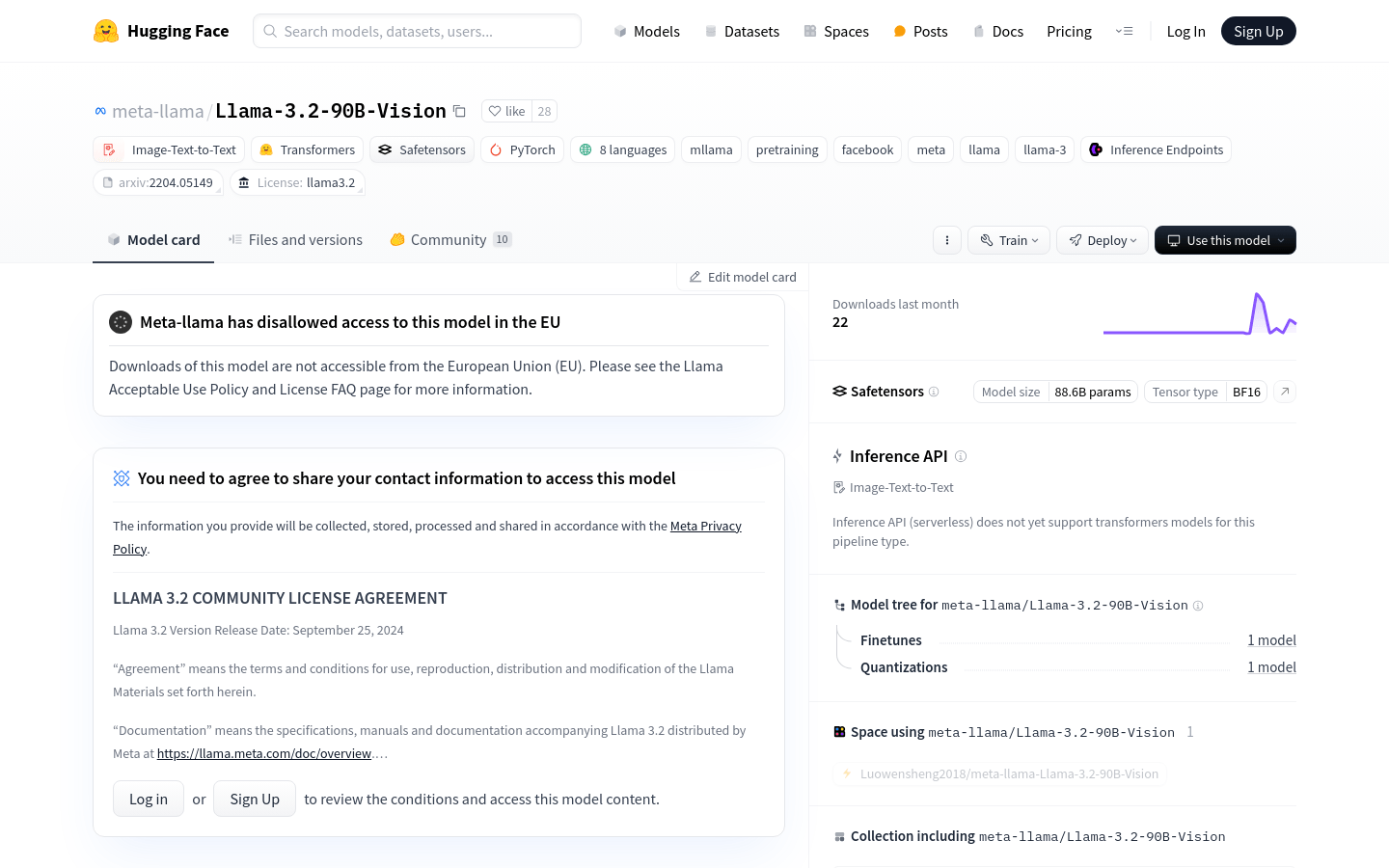Switch to the Model card tab

pyautogui.click(x=153, y=240)
